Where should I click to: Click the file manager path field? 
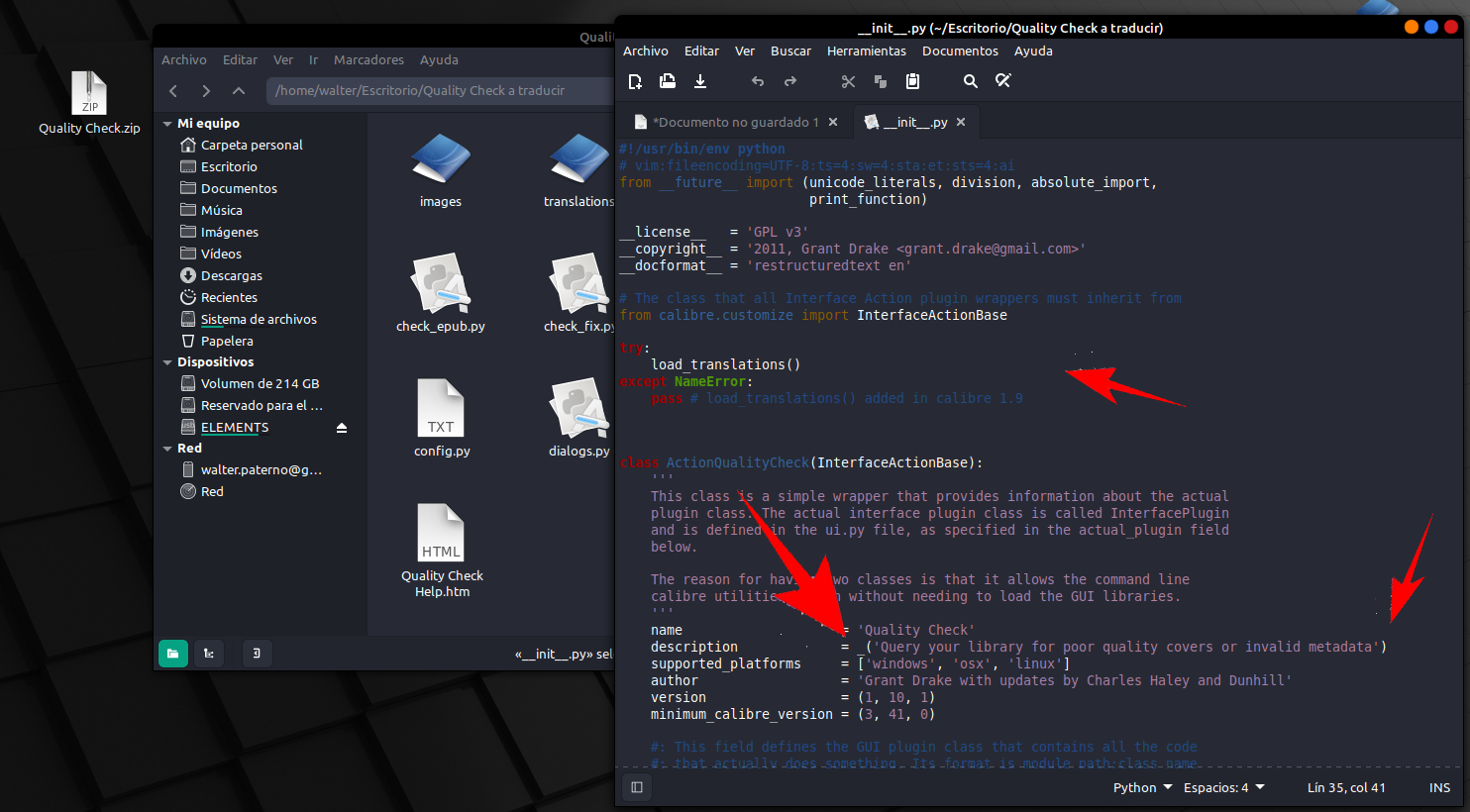pos(436,91)
